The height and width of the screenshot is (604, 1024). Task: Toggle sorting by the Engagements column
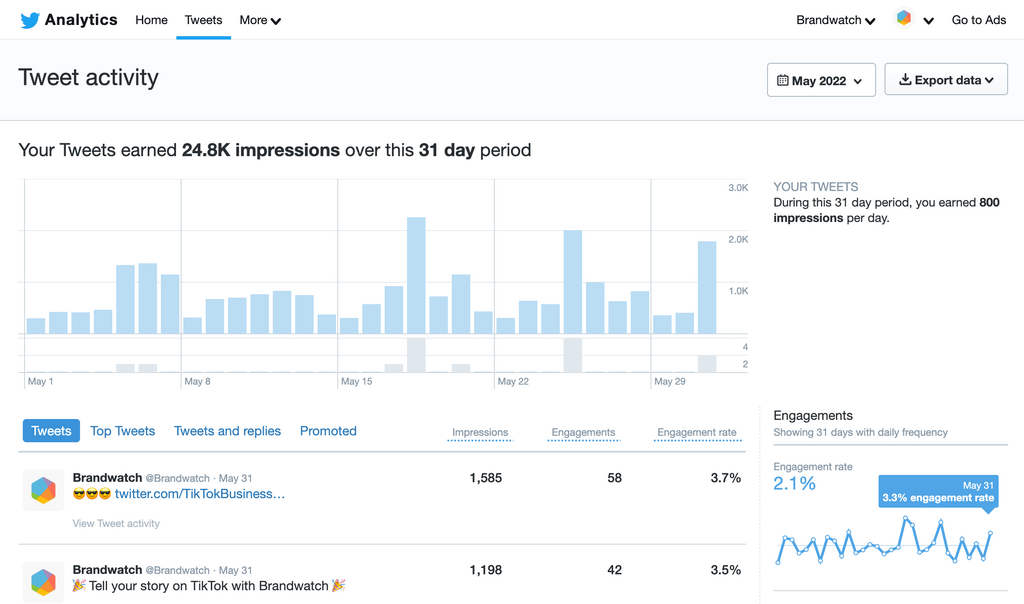(x=582, y=432)
